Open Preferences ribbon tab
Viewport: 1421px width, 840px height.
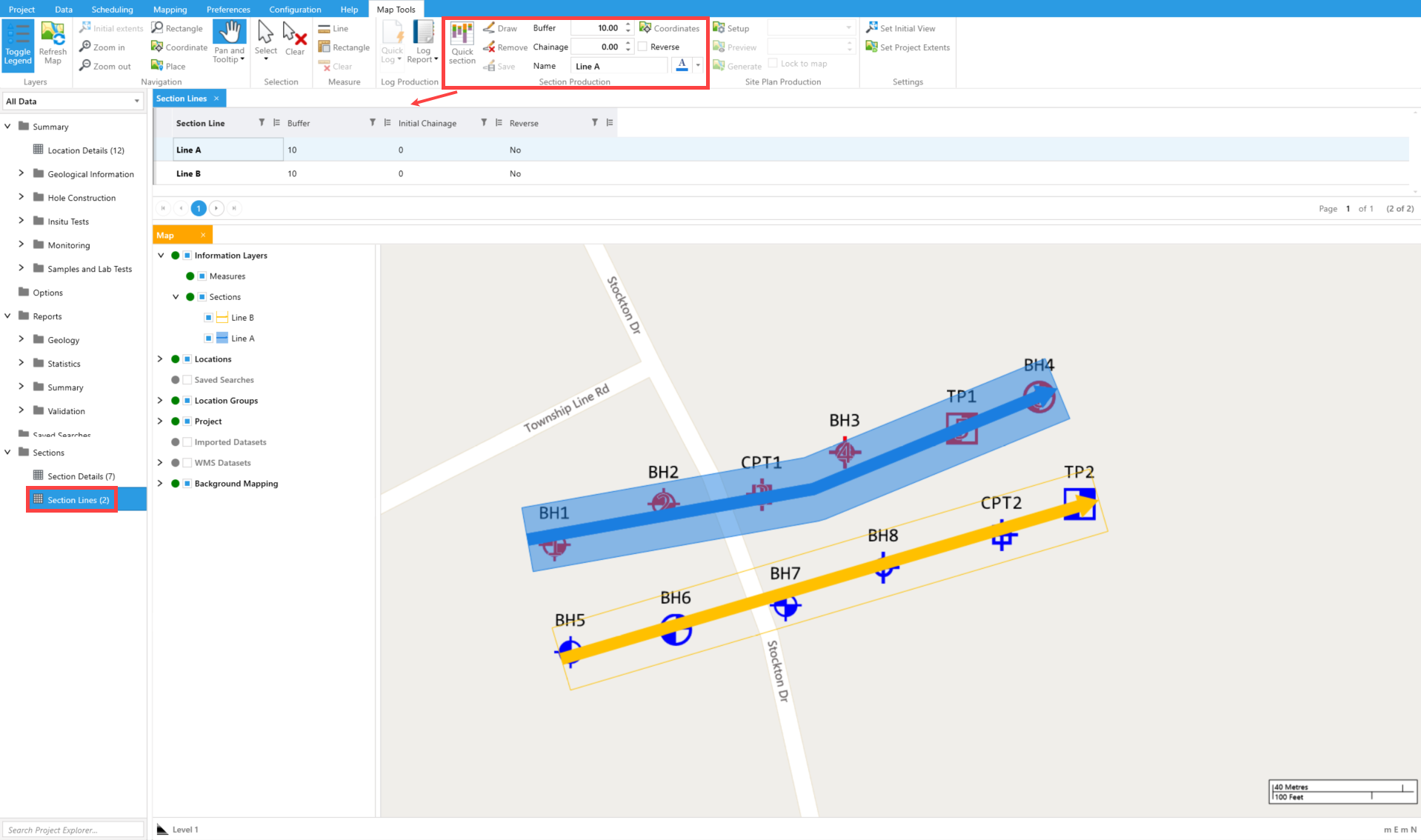228,9
